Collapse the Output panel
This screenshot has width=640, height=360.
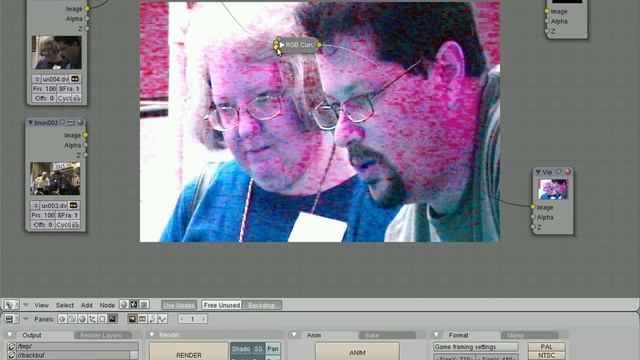point(10,335)
